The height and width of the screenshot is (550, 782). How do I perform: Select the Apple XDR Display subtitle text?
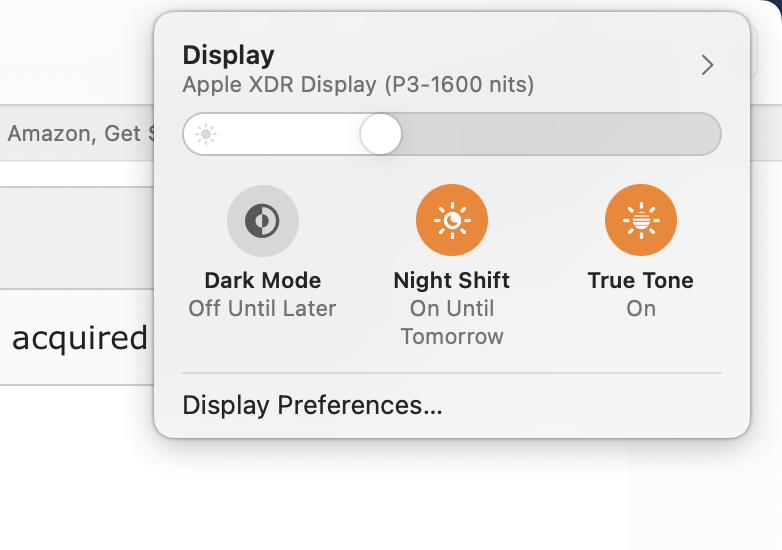(x=358, y=85)
